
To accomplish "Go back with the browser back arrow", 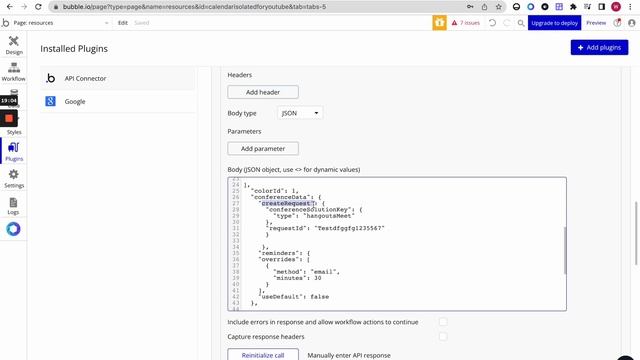I will [10, 7].
